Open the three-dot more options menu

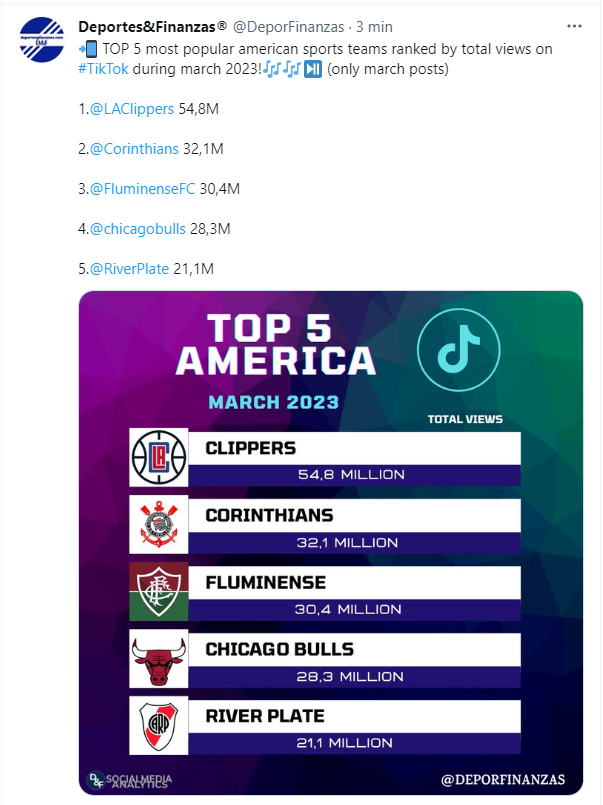click(x=574, y=26)
